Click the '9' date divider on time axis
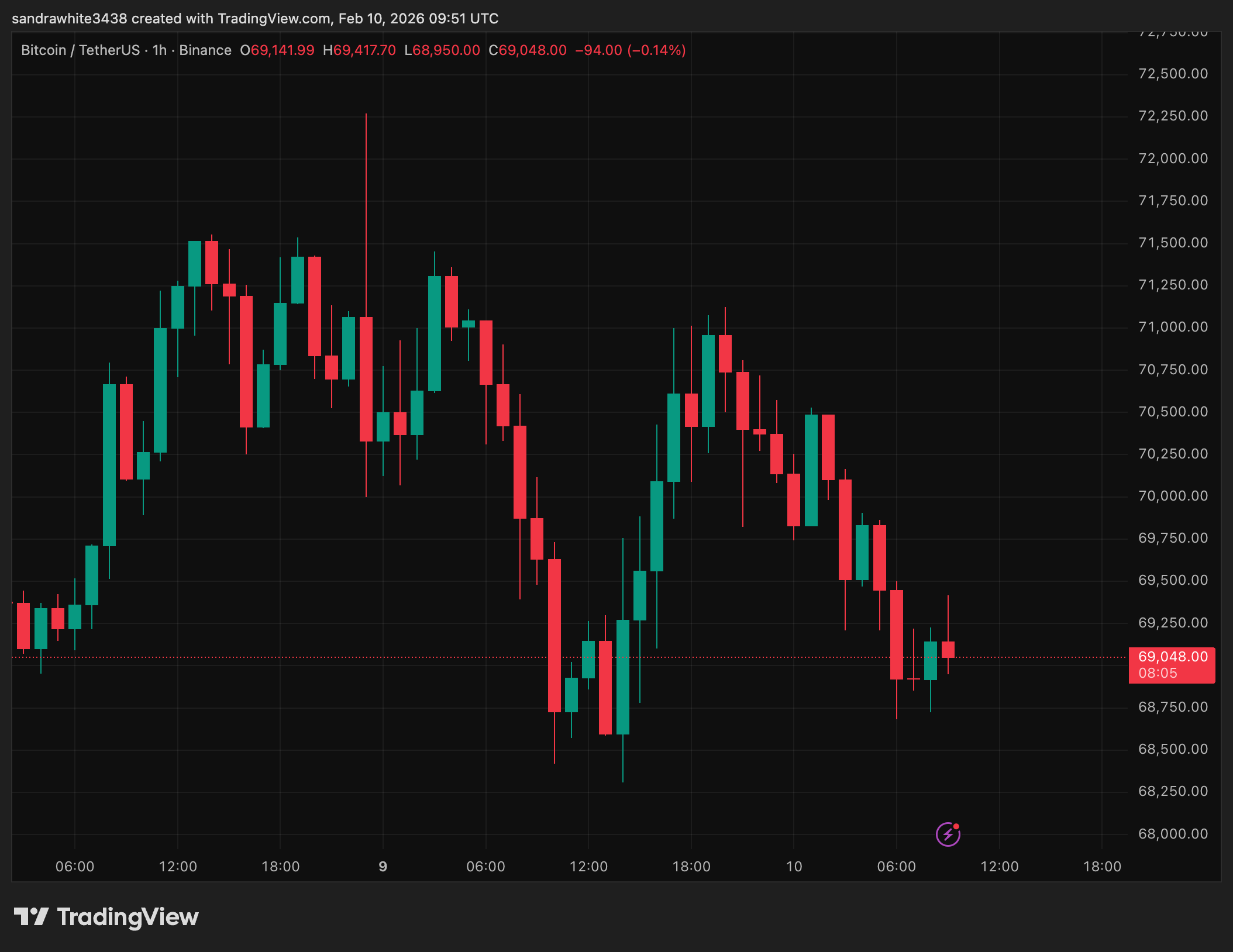1233x952 pixels. pyautogui.click(x=383, y=867)
